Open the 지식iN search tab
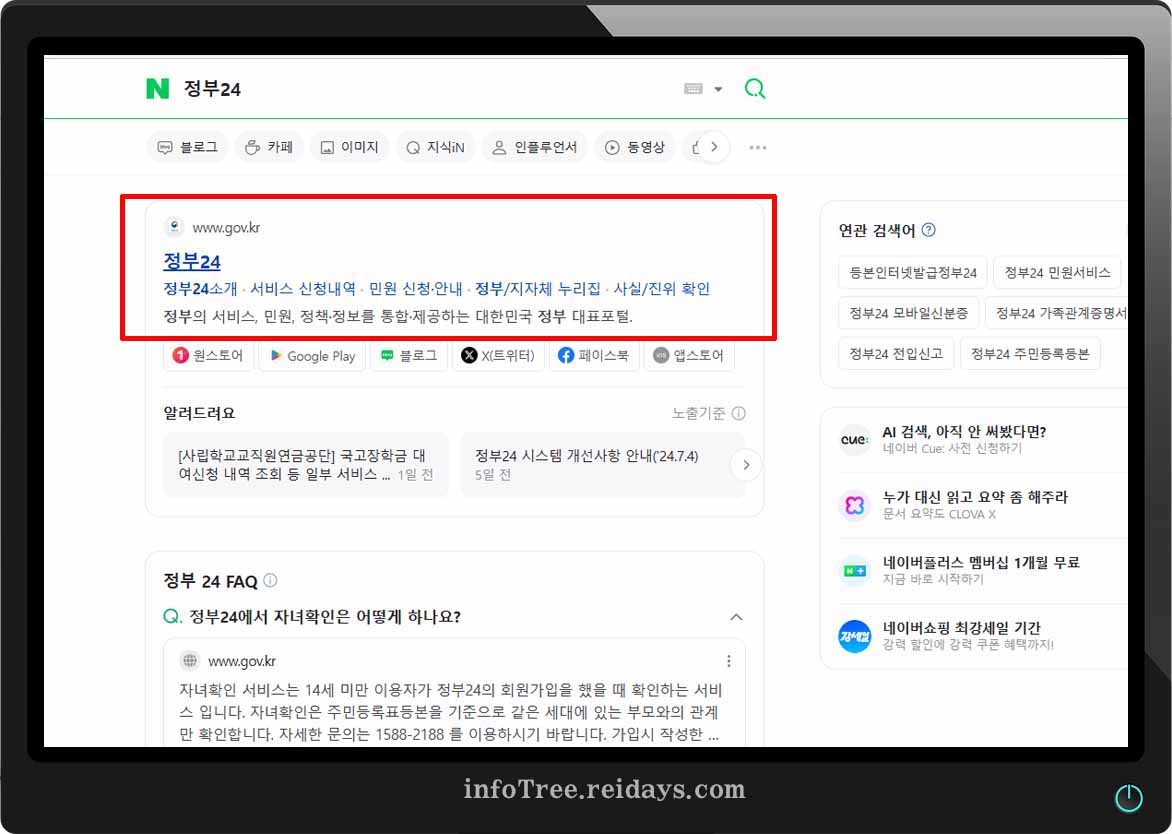1172x834 pixels. point(435,147)
